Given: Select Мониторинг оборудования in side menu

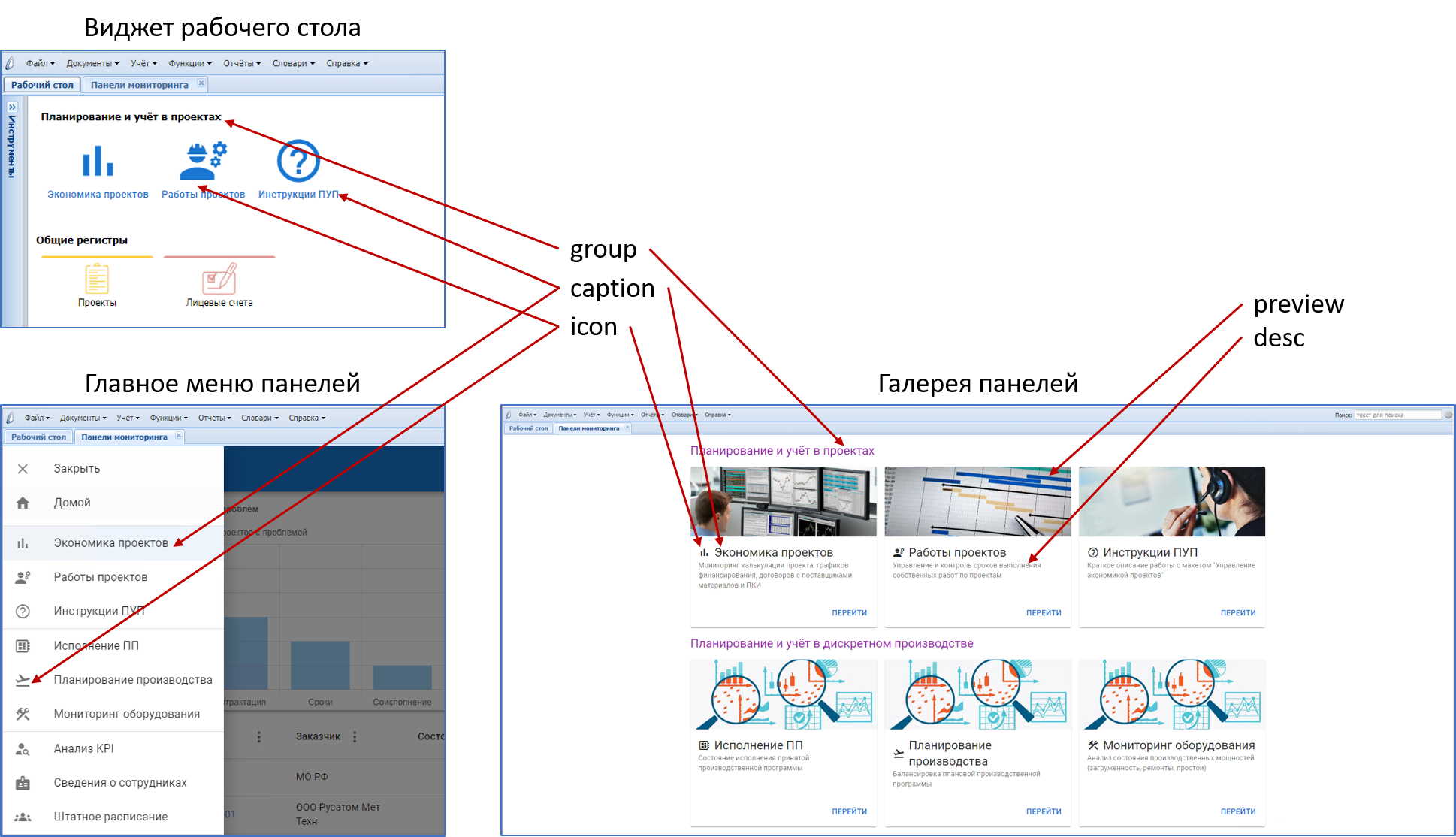Looking at the screenshot, I should (x=126, y=714).
